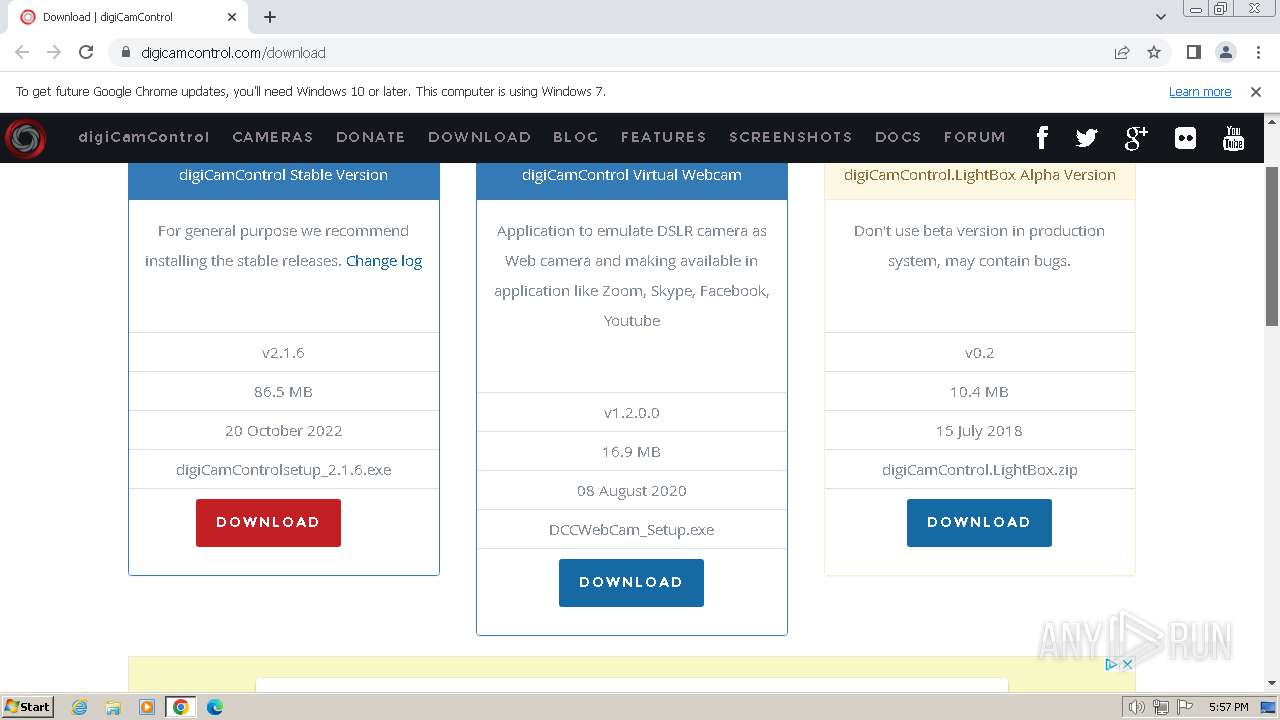Click the taskbar clock showing 5:57 PM
1280x720 pixels.
[1228, 707]
